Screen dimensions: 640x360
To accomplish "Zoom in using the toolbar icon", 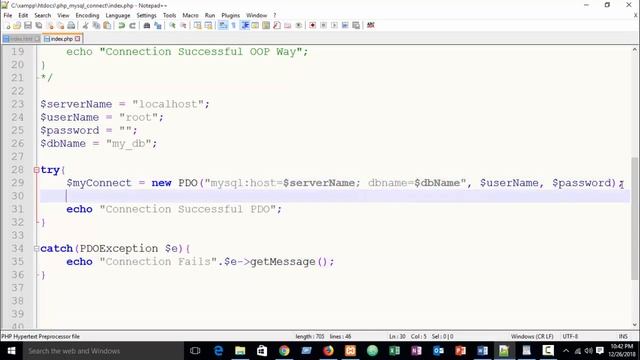I will tap(172, 25).
